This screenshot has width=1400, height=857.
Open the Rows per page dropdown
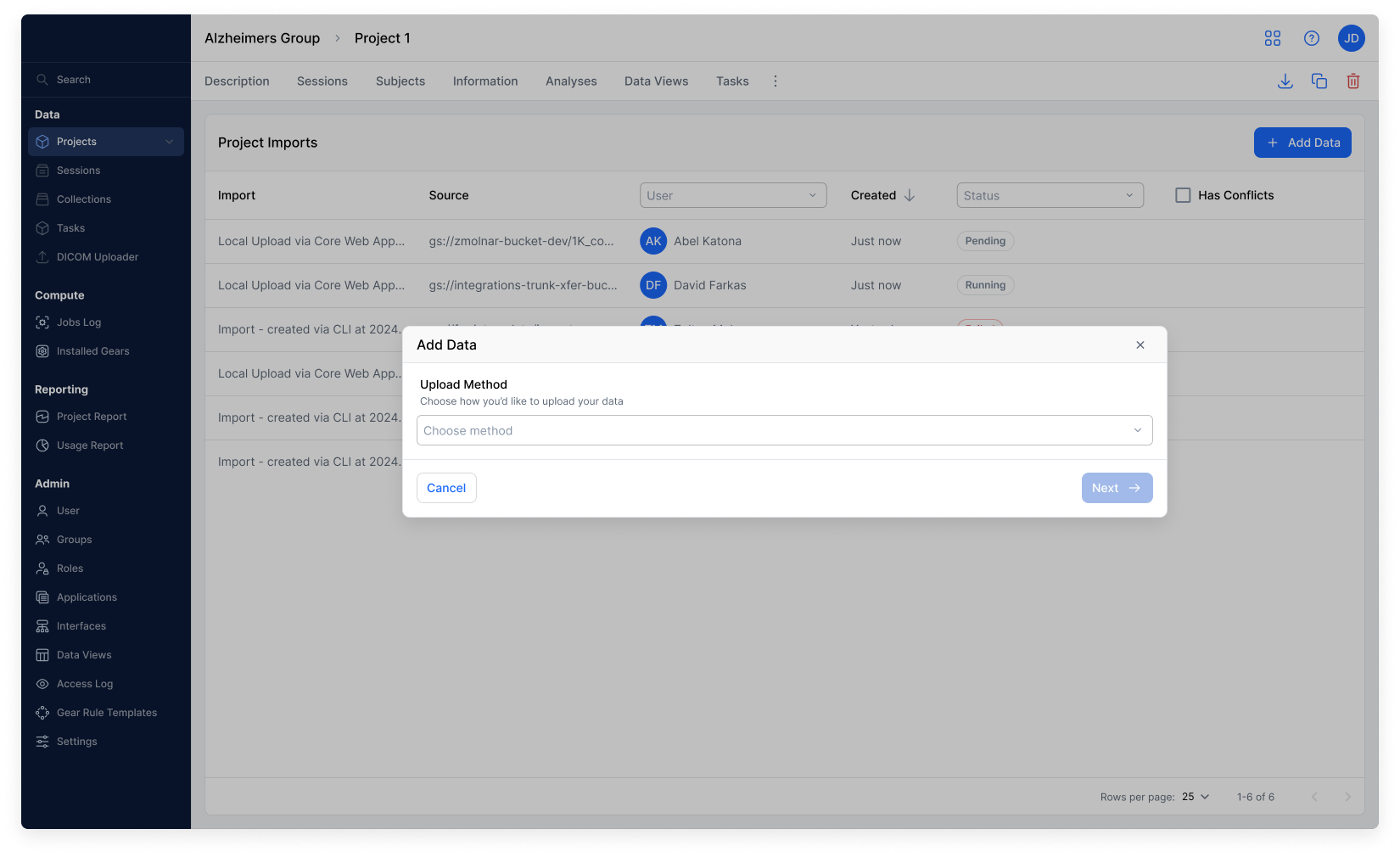click(x=1195, y=797)
